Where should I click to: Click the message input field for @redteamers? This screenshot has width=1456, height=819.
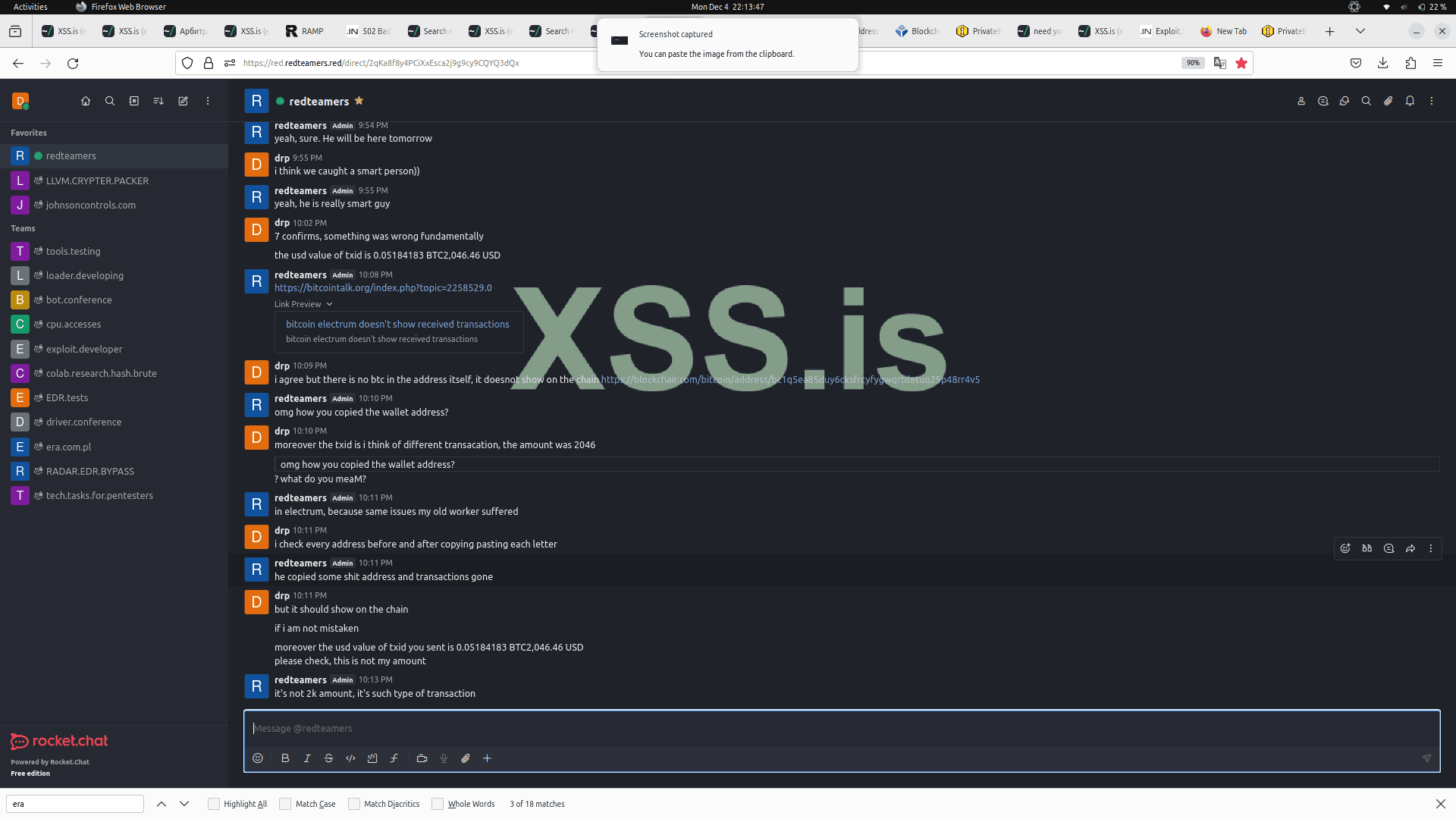(x=834, y=728)
